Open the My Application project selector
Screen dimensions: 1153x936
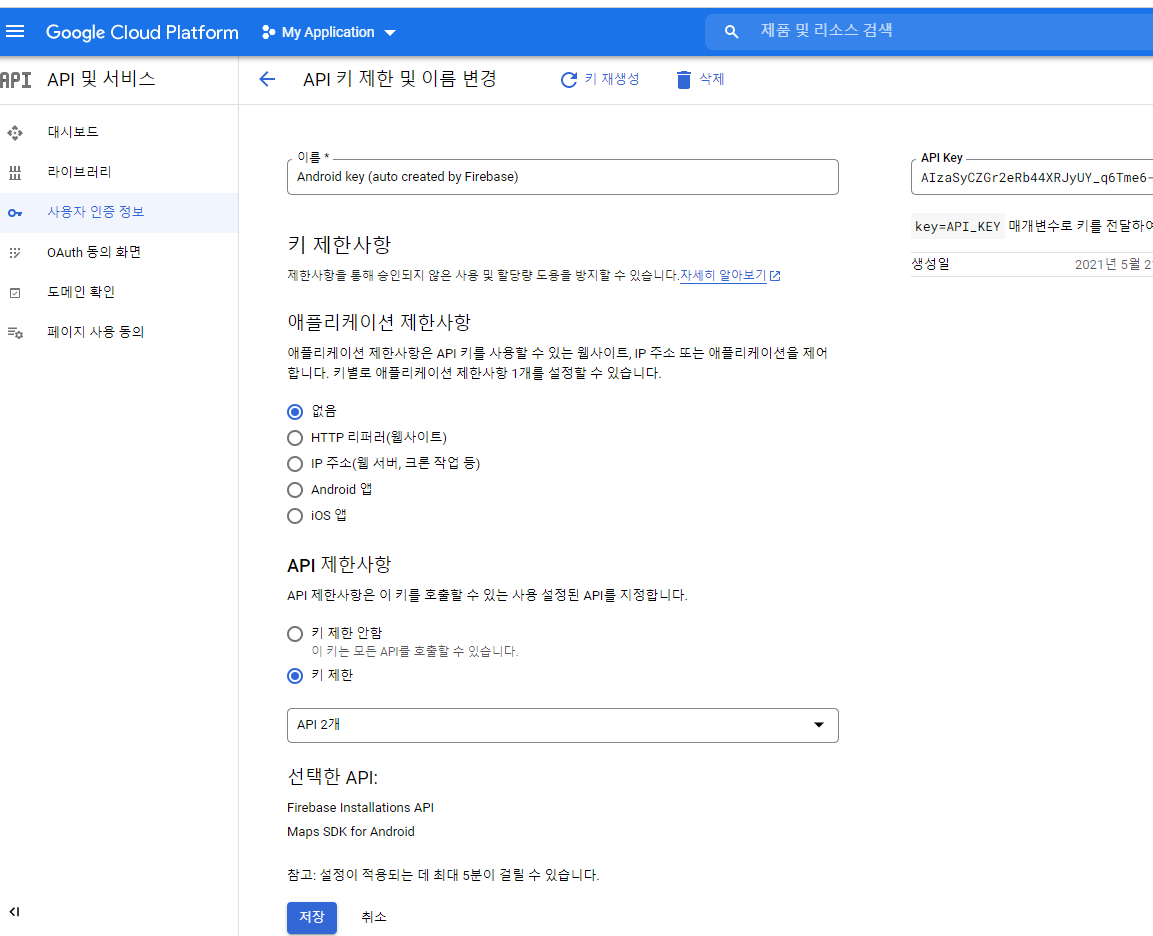[x=329, y=32]
